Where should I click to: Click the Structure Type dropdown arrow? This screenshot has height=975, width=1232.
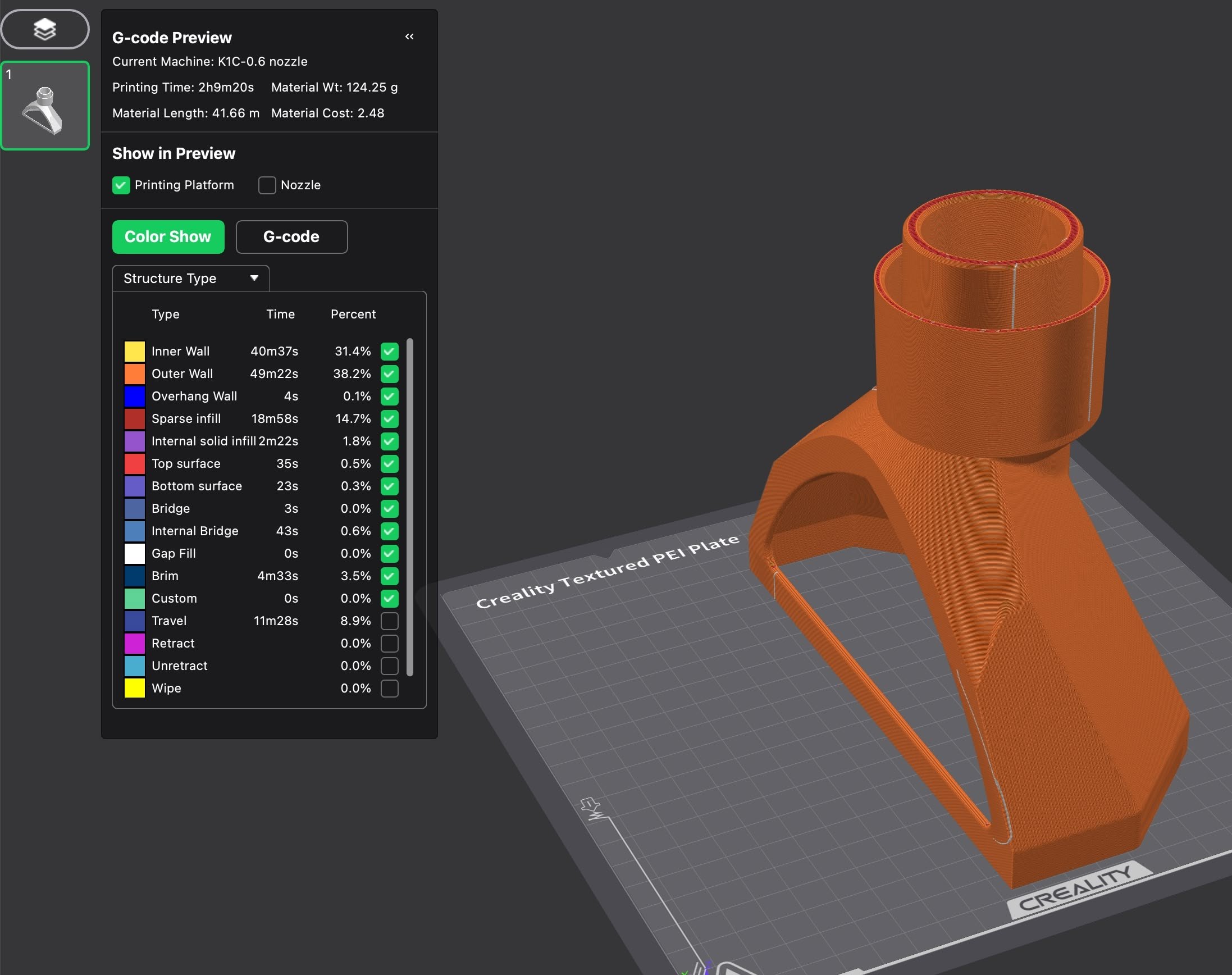pos(254,279)
